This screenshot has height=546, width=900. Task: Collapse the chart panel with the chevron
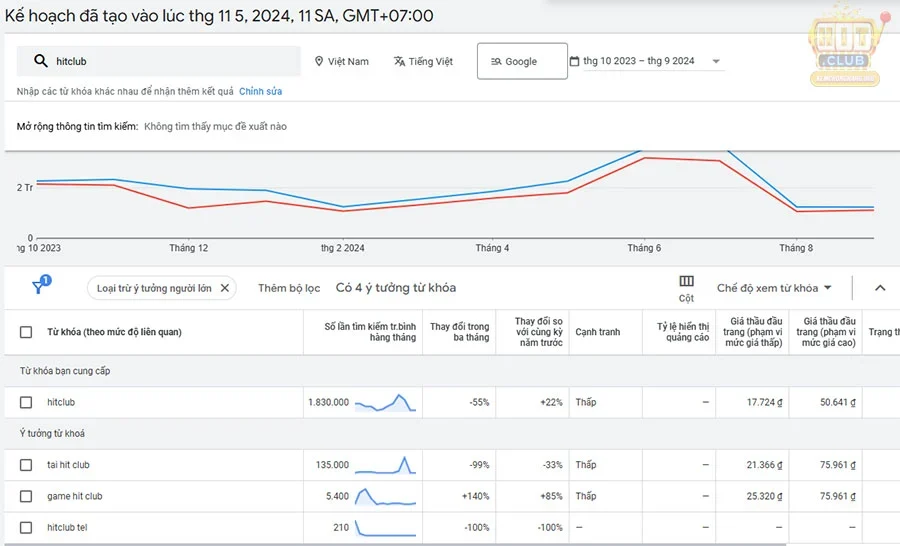click(880, 288)
